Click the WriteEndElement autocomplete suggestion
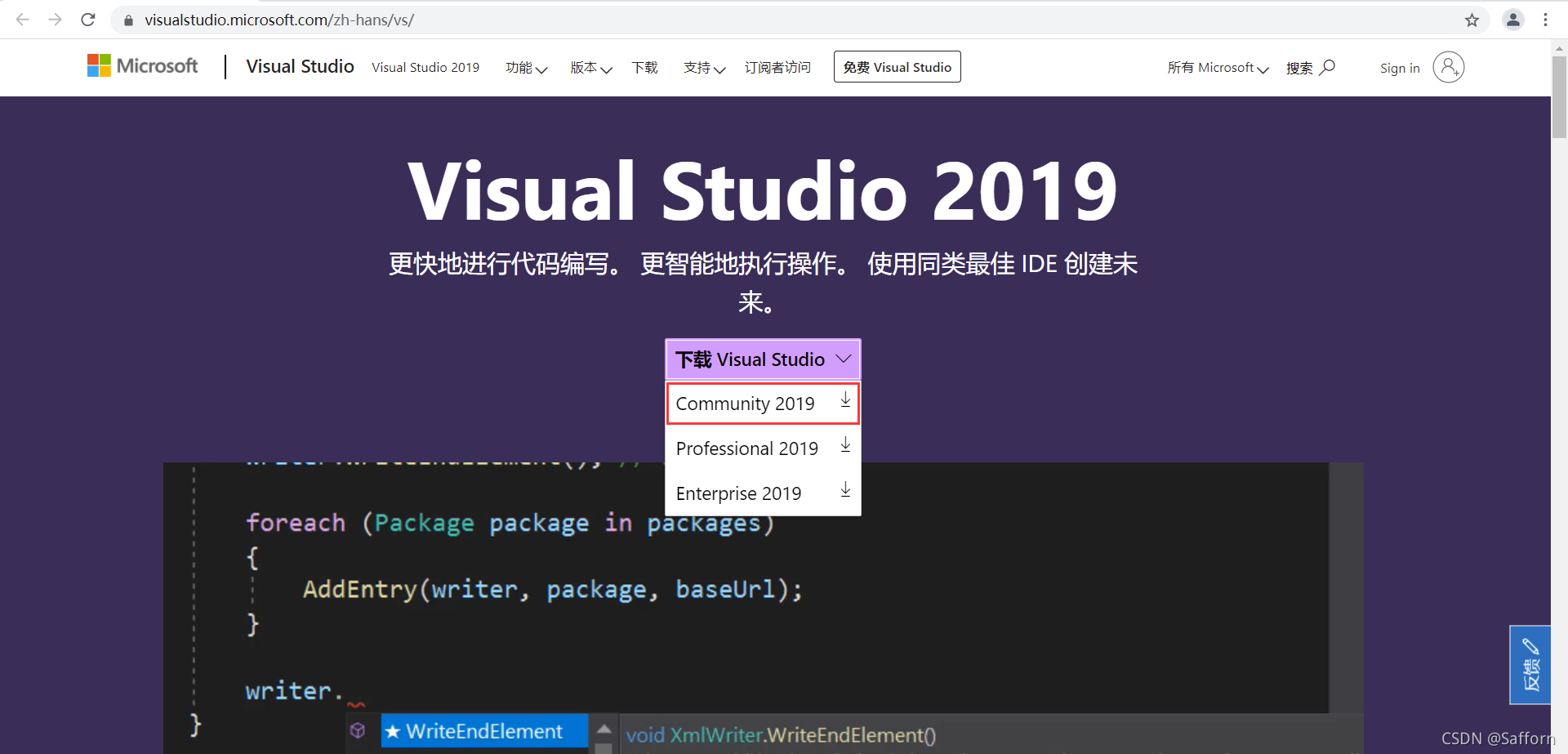Viewport: 1568px width, 754px height. click(485, 731)
